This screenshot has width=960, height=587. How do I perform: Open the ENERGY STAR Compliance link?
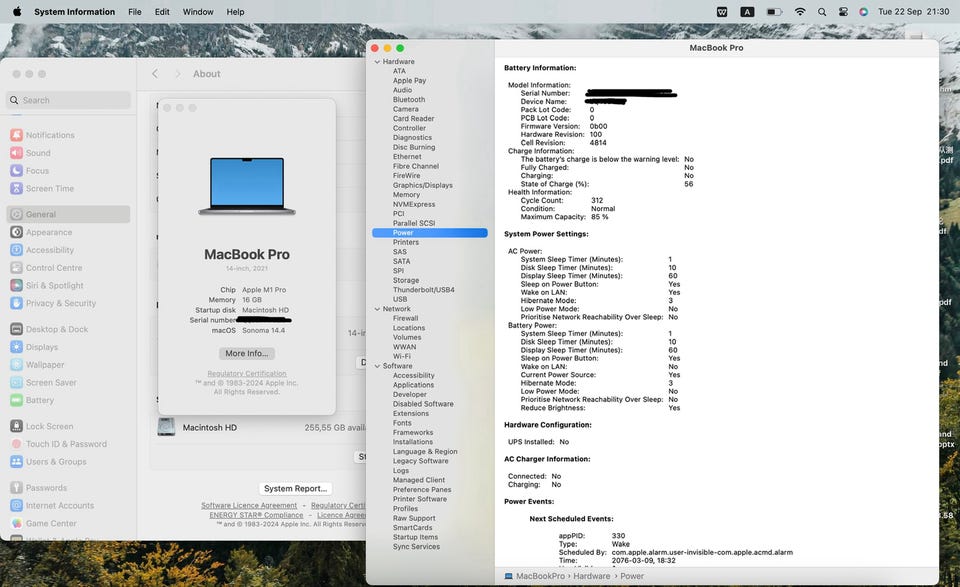tap(256, 515)
